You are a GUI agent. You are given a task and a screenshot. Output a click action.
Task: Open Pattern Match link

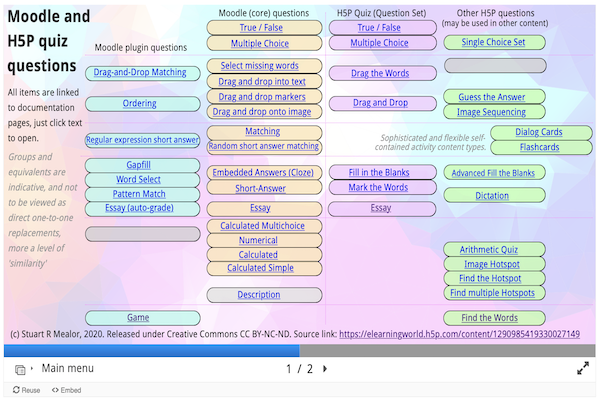click(139, 194)
